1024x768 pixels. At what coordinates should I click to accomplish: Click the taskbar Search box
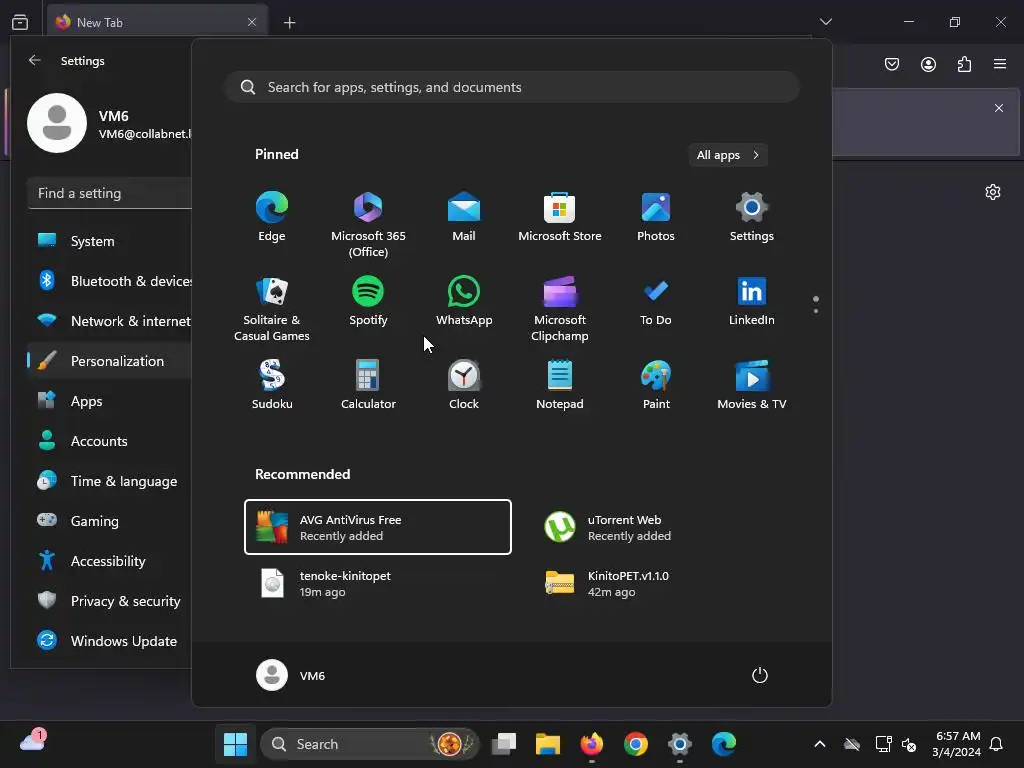(x=370, y=744)
